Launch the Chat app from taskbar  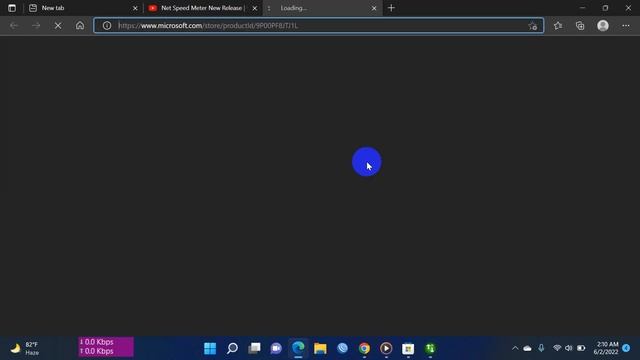click(x=276, y=348)
